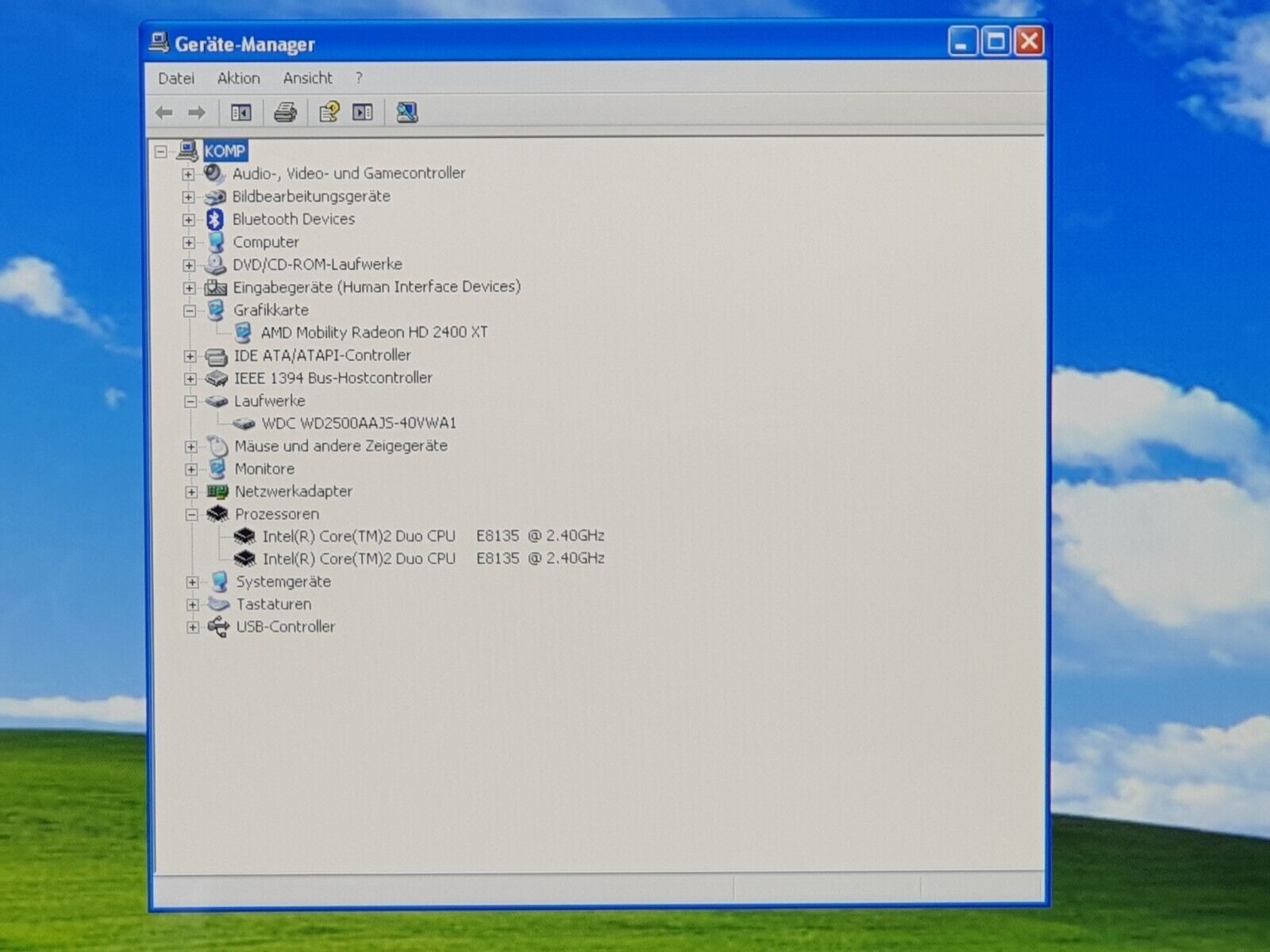Click the Bildbearbeitungsgeräte camera icon
1270x952 pixels.
click(214, 197)
